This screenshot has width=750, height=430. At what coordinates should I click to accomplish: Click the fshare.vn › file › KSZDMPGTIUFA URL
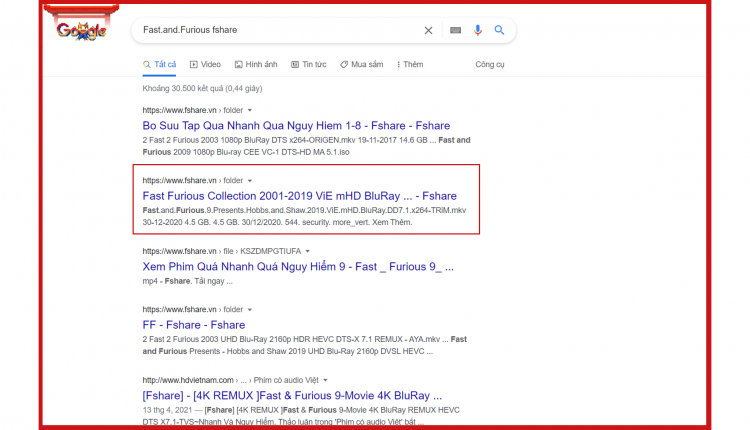pos(222,251)
